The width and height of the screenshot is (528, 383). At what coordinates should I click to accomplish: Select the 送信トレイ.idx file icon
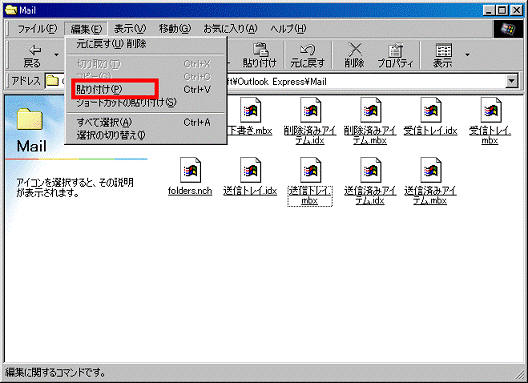click(250, 170)
